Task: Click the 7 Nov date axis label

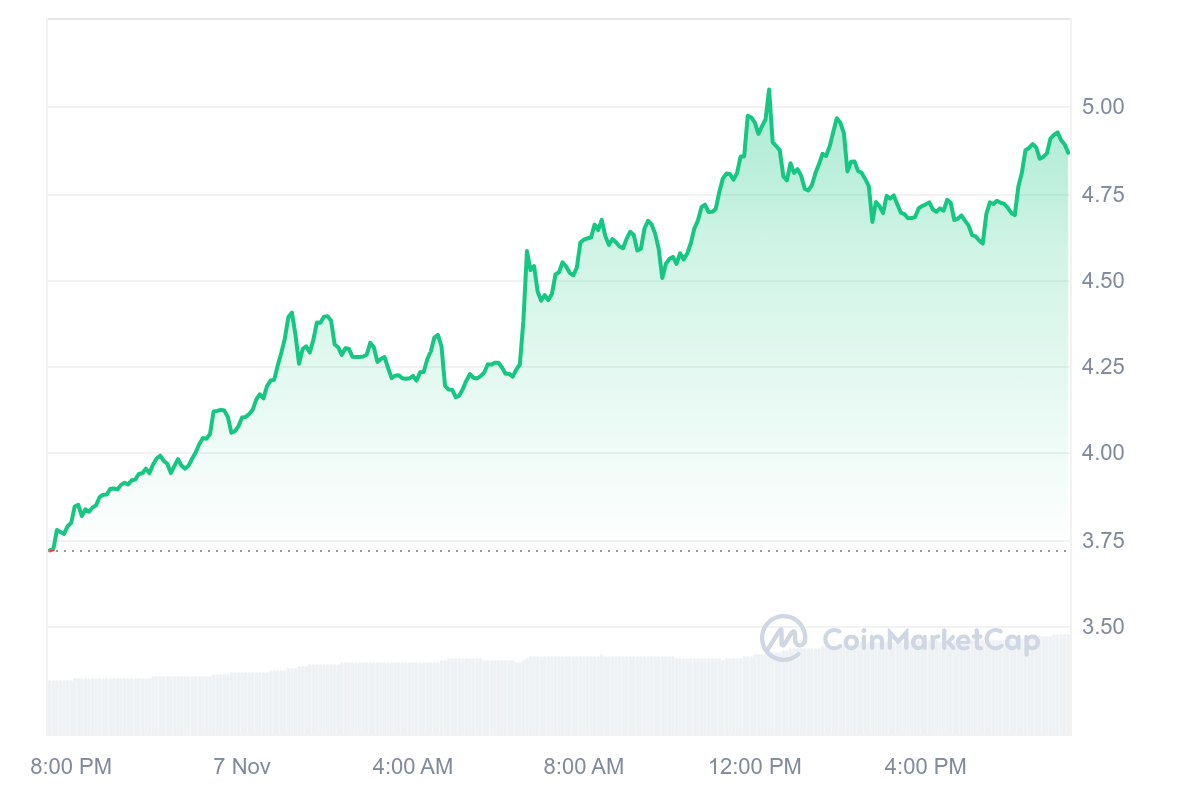Action: (242, 767)
